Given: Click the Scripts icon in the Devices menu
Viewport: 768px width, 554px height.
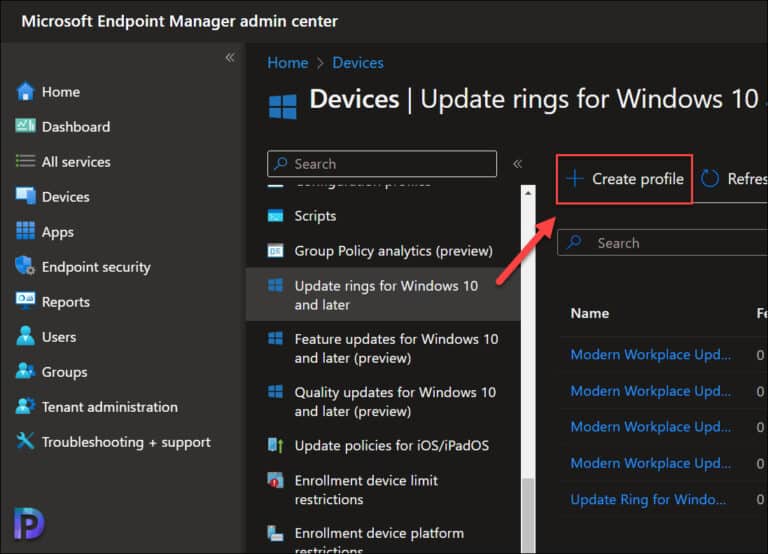Looking at the screenshot, I should pos(275,216).
